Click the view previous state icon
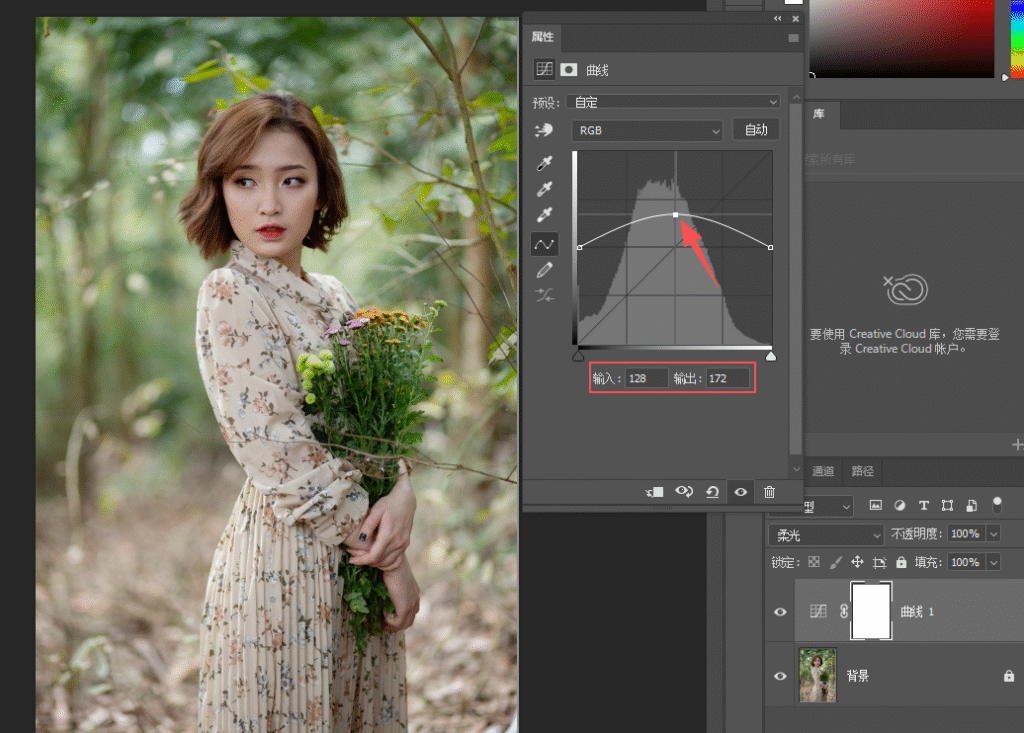 pos(684,492)
